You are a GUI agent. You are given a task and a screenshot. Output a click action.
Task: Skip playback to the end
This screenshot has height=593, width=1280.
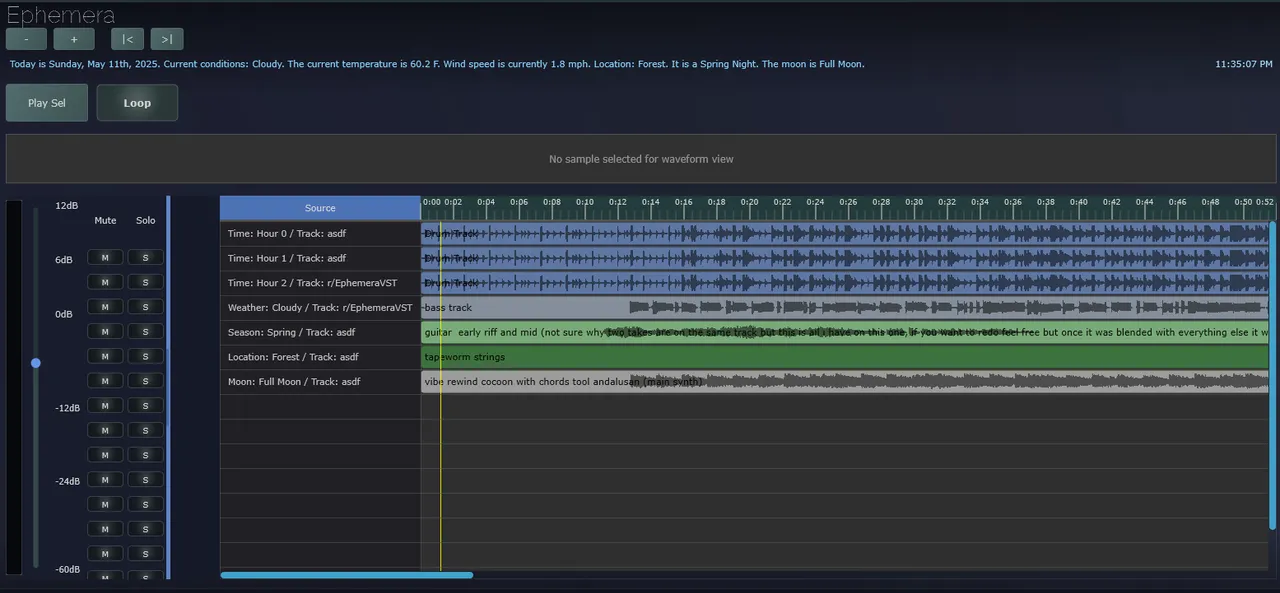click(x=166, y=38)
